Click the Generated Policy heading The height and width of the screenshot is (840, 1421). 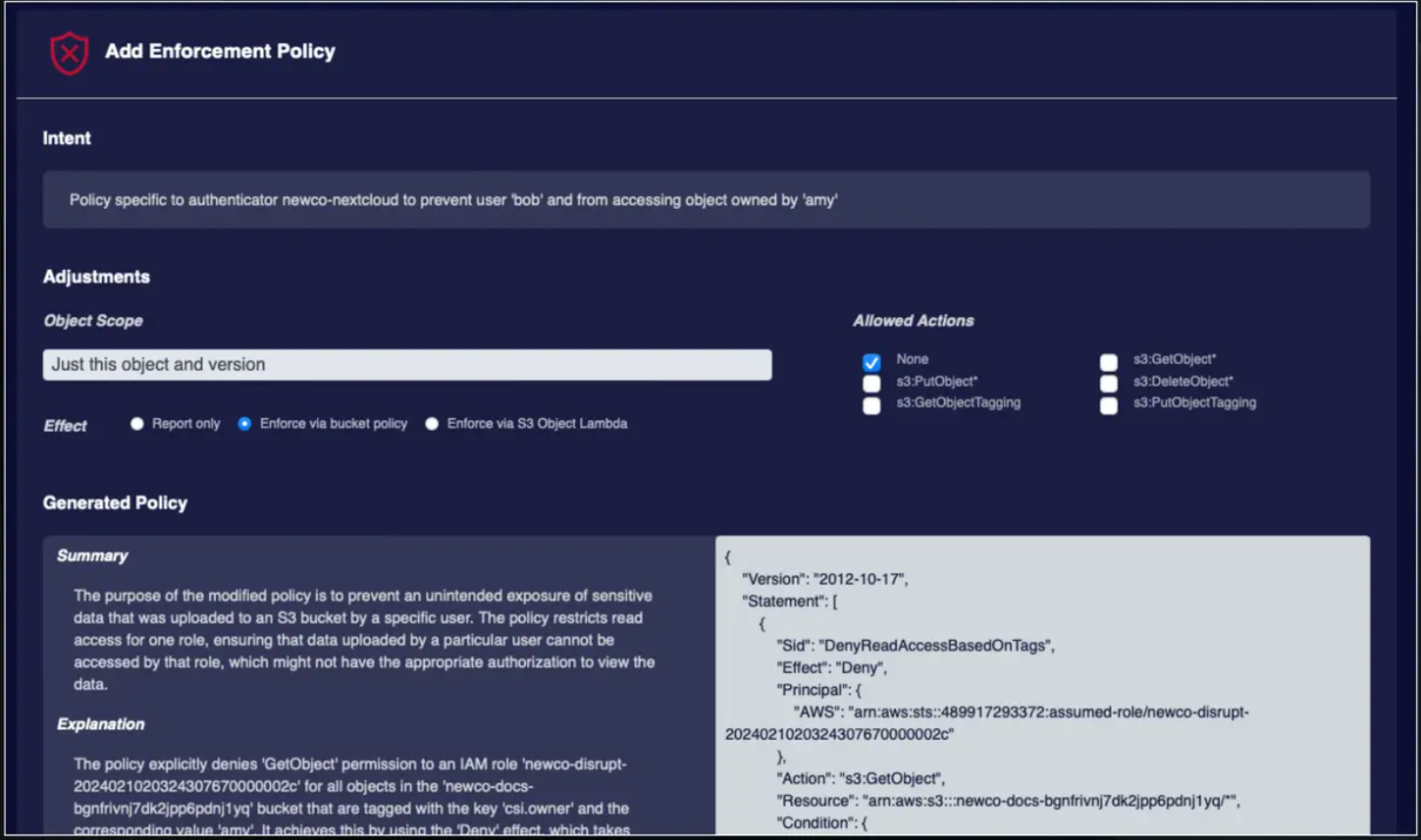click(x=115, y=502)
